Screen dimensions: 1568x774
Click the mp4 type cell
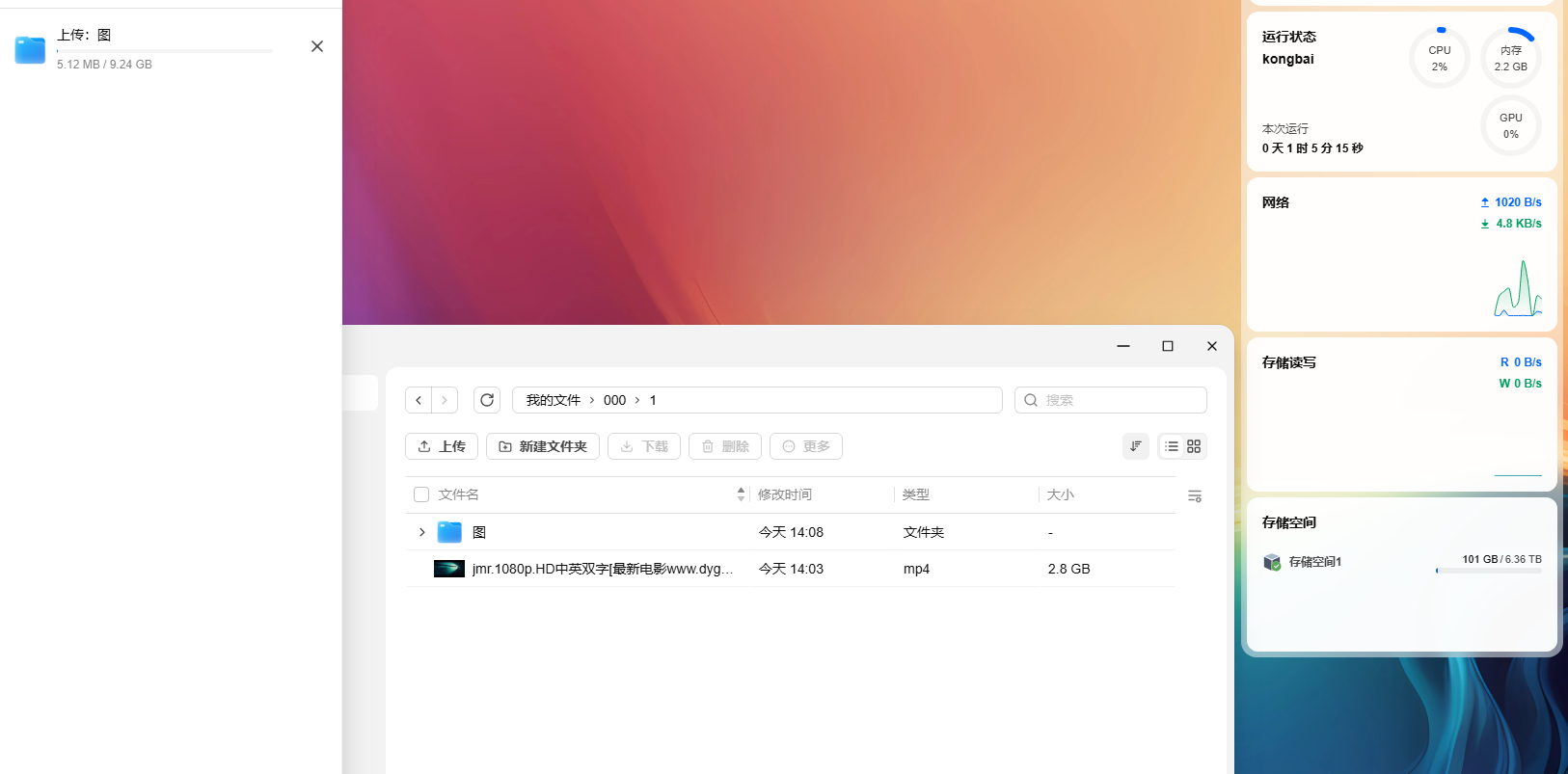[x=916, y=569]
